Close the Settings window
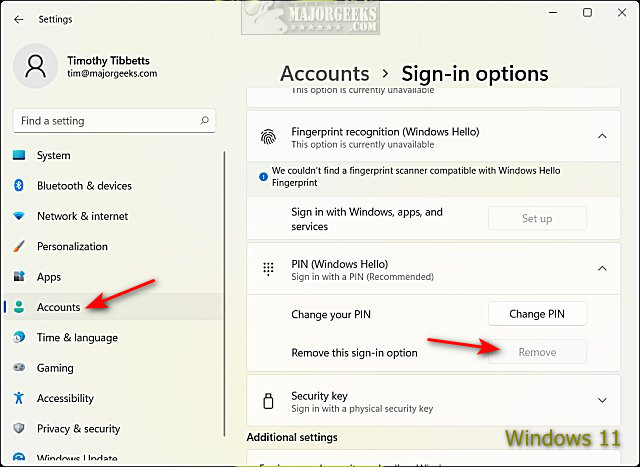640x467 pixels. pos(622,13)
